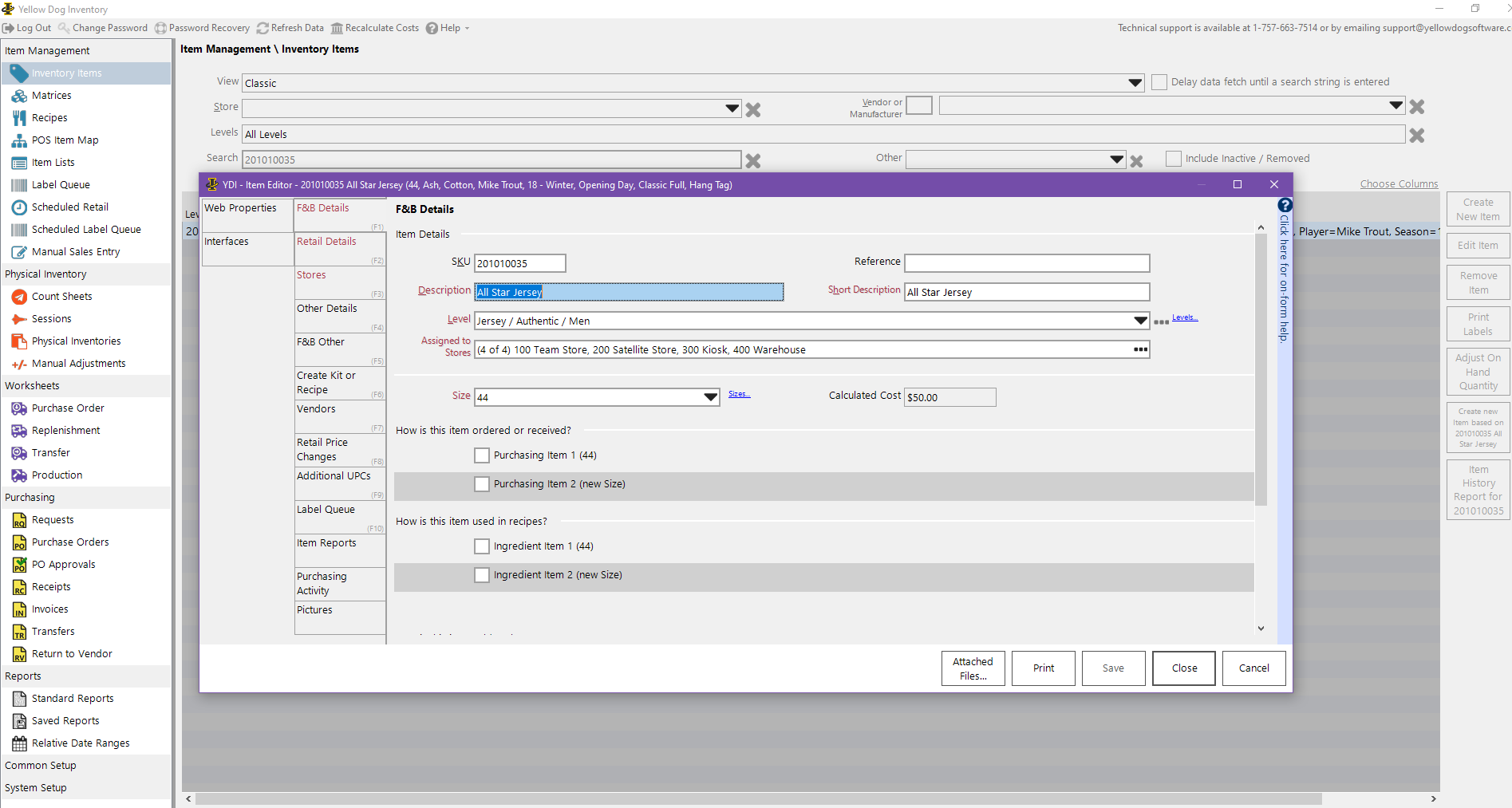Open Sessions icon in Physical Inventory
The image size is (1512, 808).
tap(19, 318)
